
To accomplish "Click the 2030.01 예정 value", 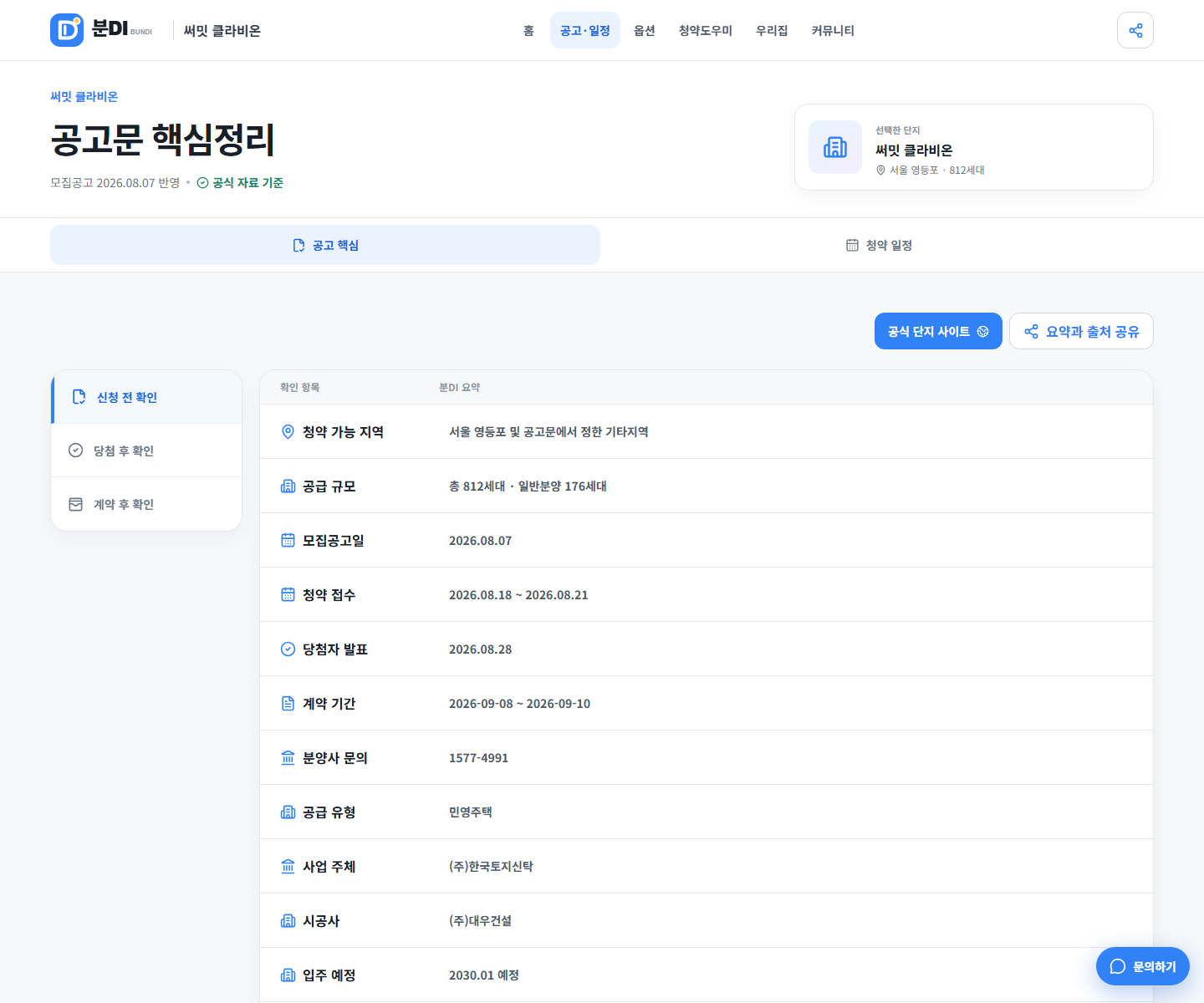I will point(484,975).
